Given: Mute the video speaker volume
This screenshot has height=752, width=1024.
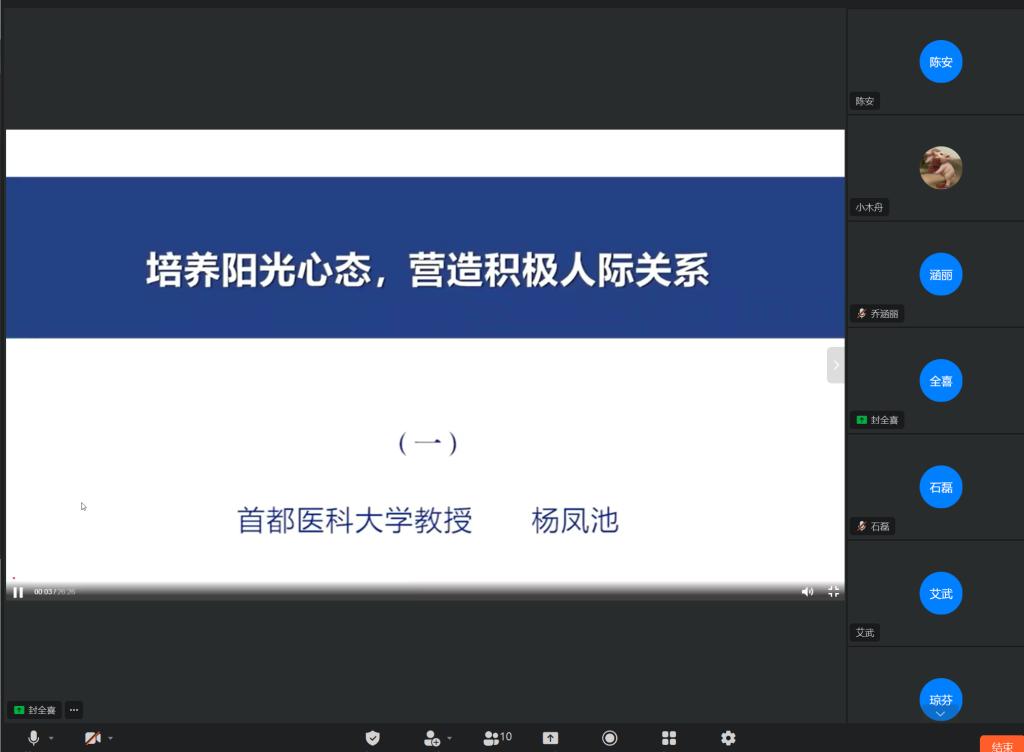Looking at the screenshot, I should 807,592.
